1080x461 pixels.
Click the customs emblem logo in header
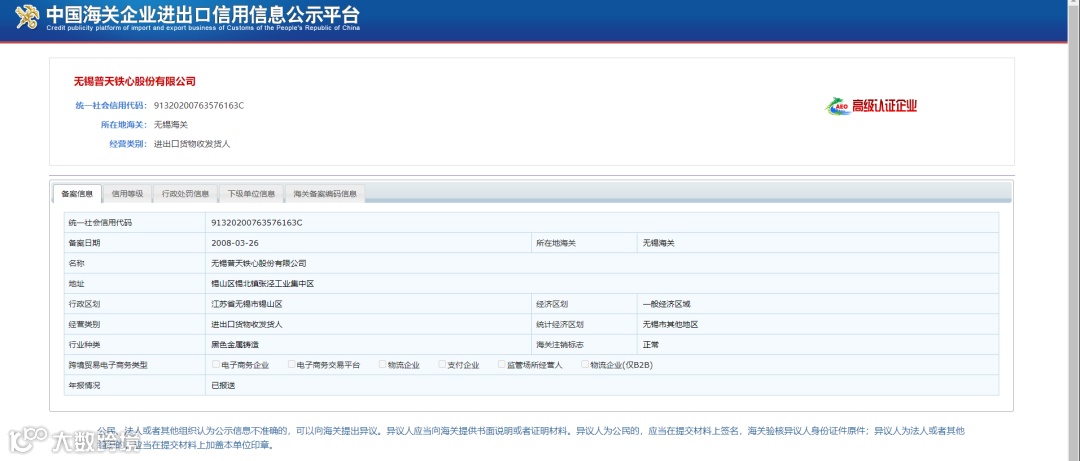coord(27,17)
